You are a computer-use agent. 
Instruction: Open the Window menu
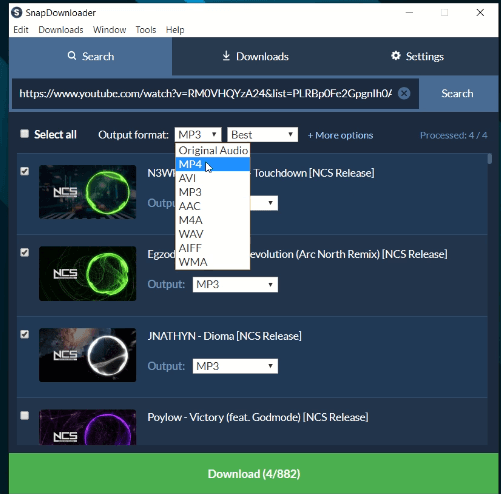(x=109, y=30)
